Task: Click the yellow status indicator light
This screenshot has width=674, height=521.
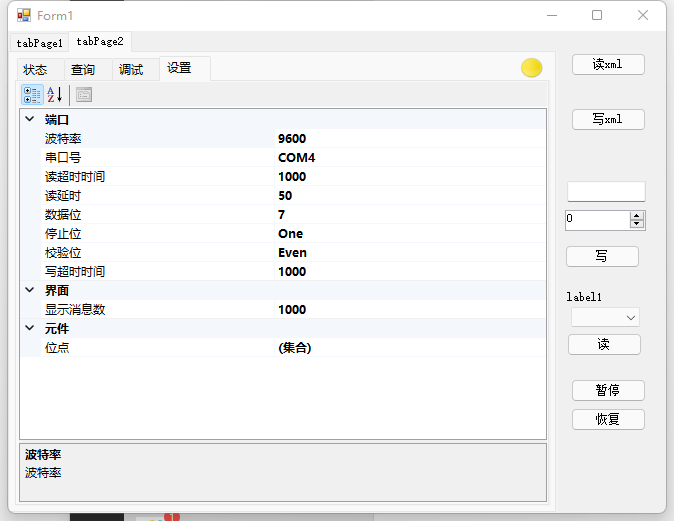Action: point(531,68)
